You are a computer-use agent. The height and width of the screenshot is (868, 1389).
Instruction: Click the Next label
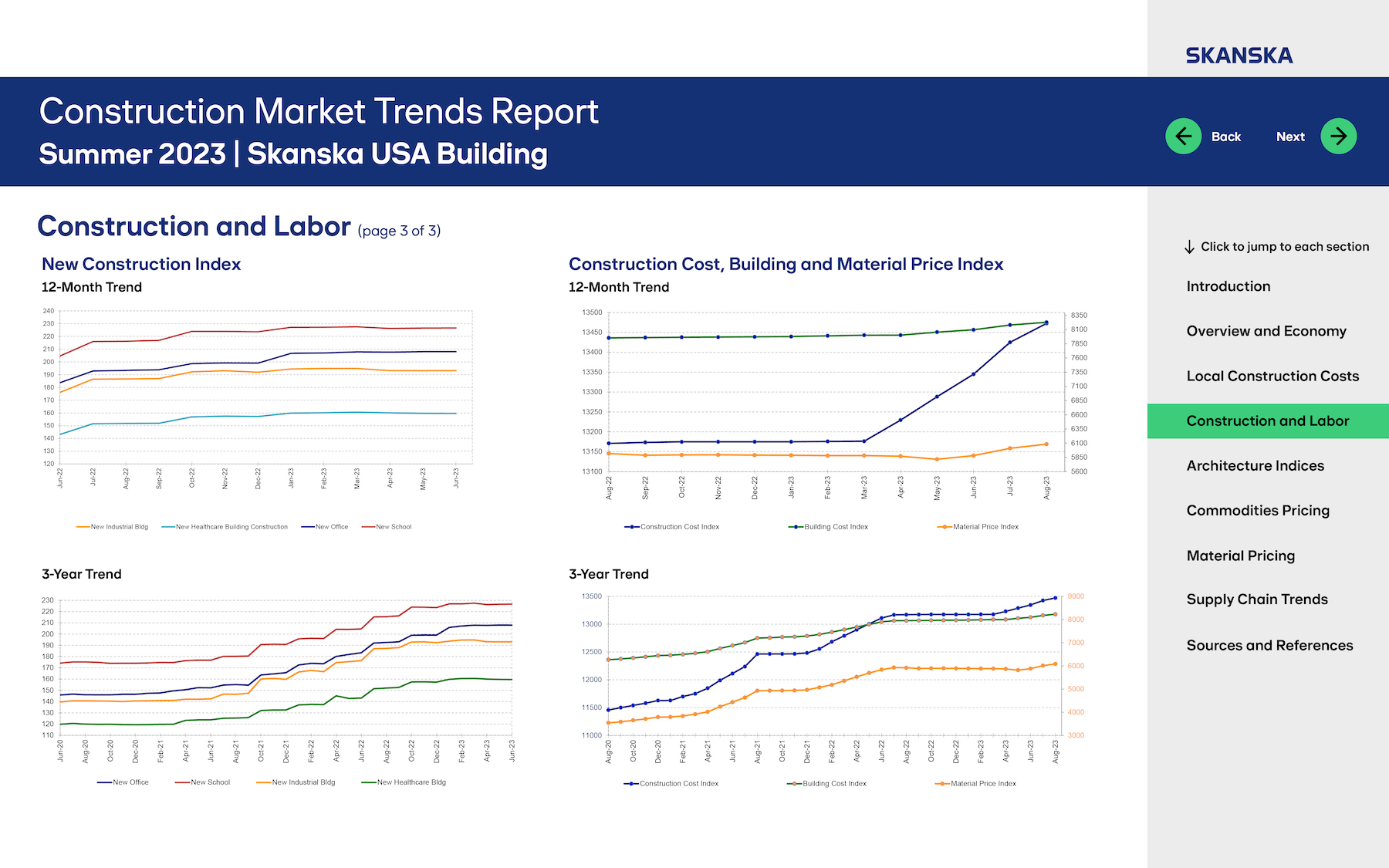pos(1290,137)
